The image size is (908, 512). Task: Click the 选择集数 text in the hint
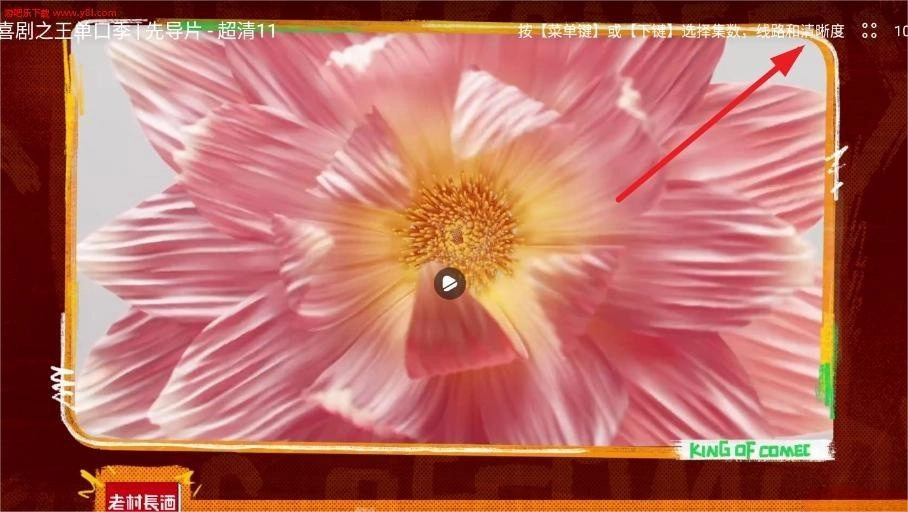pyautogui.click(x=721, y=31)
